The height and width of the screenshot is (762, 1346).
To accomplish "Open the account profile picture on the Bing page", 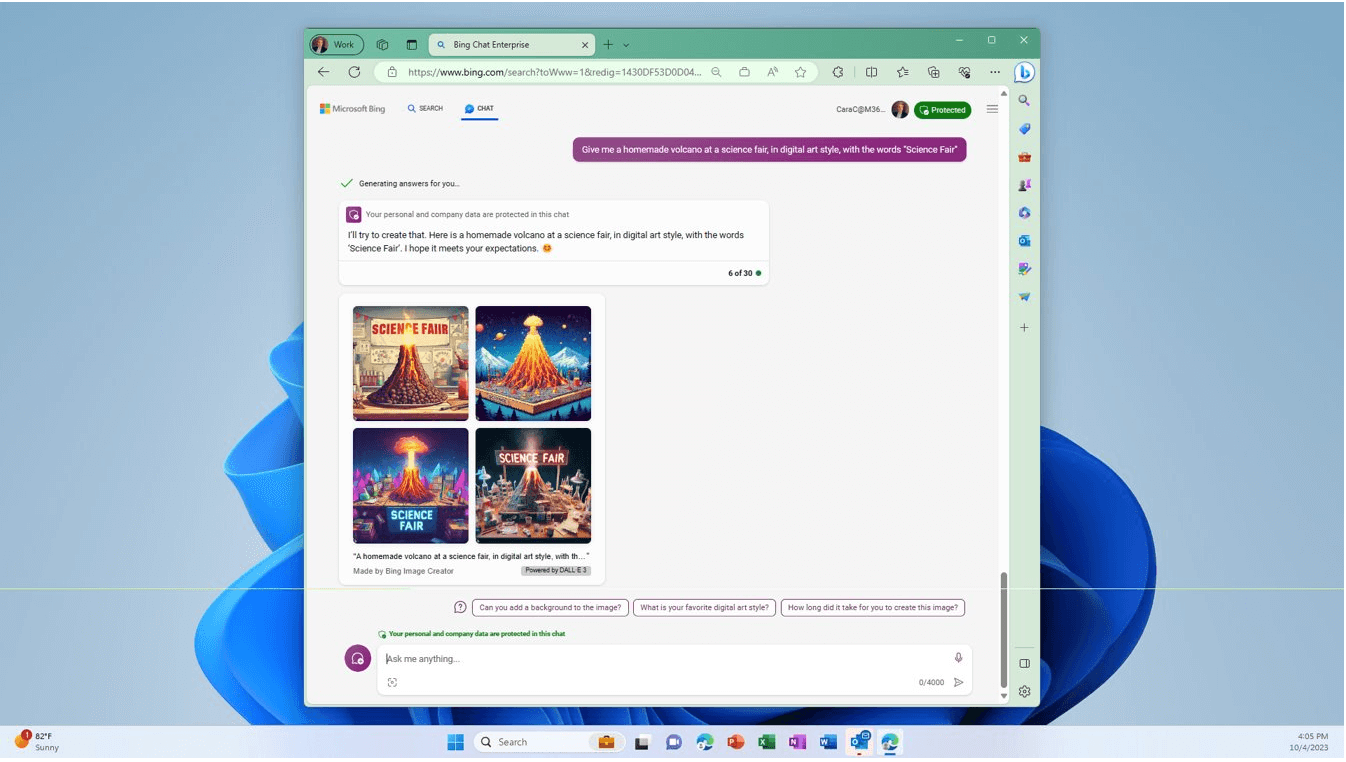I will [x=900, y=110].
